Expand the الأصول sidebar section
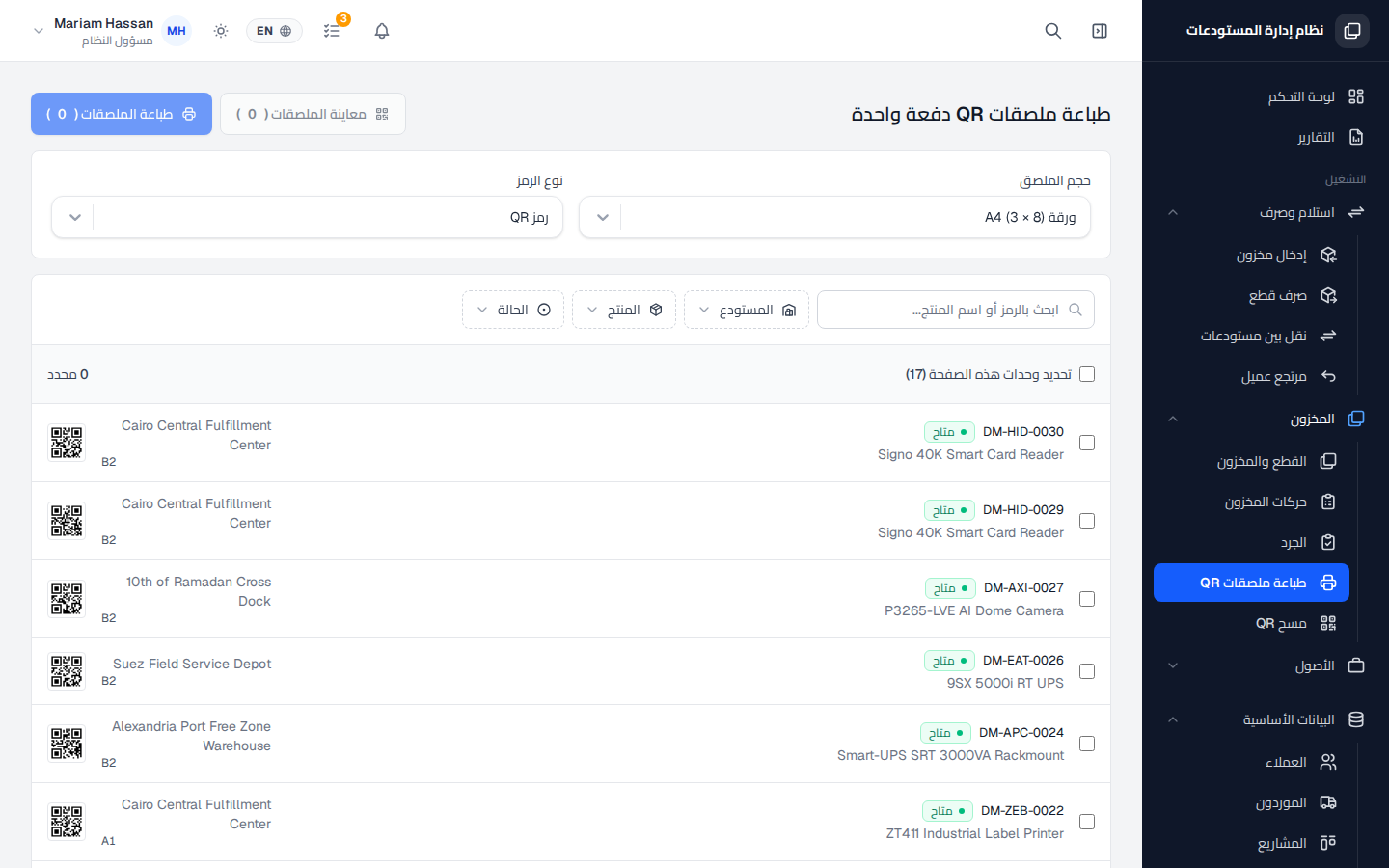 [x=1265, y=665]
